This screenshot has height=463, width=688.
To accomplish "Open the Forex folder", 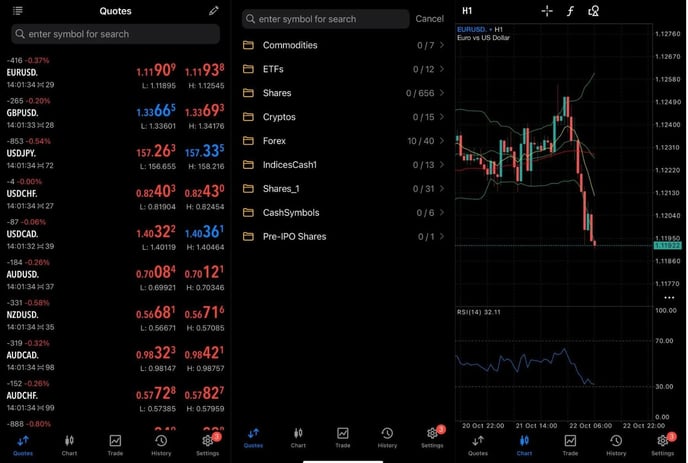I will (344, 141).
